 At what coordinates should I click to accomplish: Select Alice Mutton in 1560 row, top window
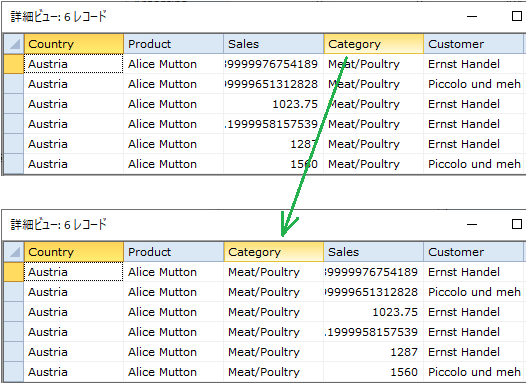click(x=174, y=164)
